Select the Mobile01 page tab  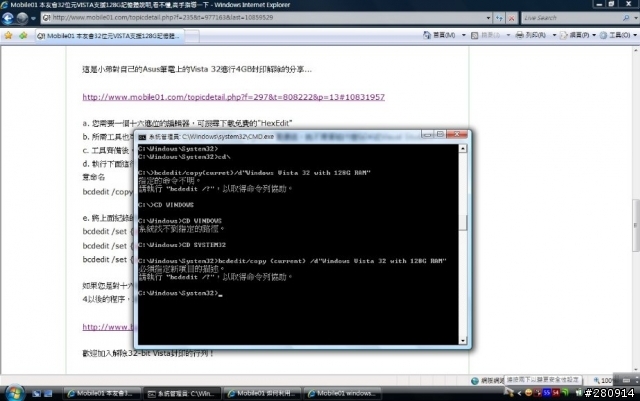point(108,36)
